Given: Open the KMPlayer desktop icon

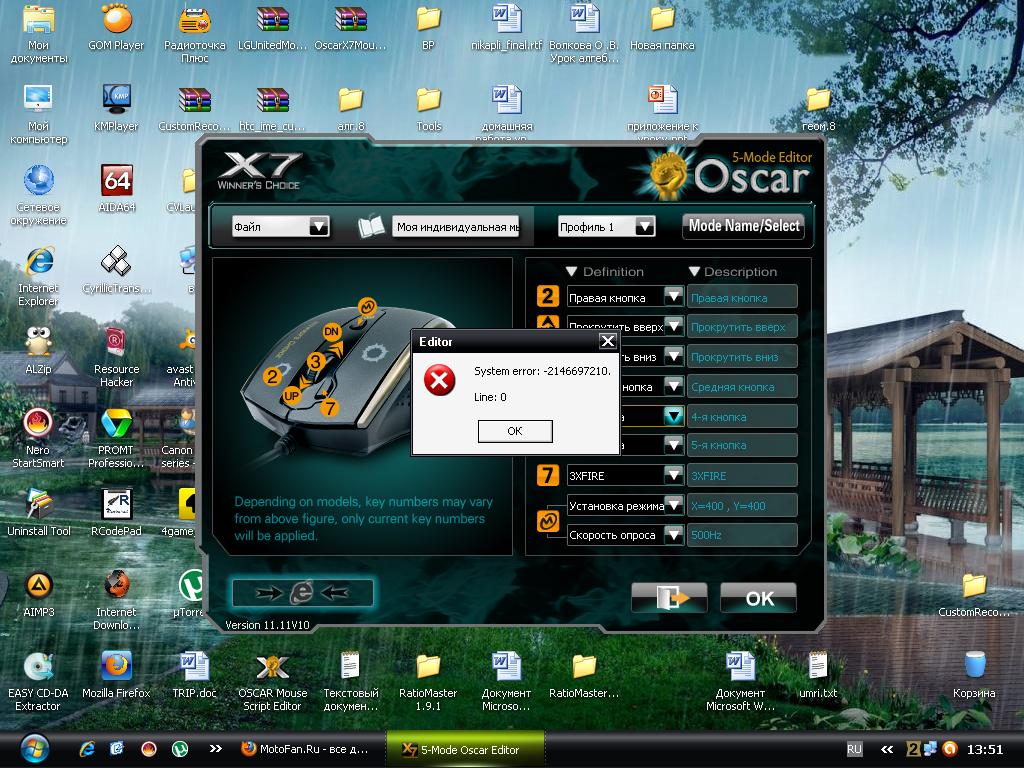Looking at the screenshot, I should tap(116, 109).
